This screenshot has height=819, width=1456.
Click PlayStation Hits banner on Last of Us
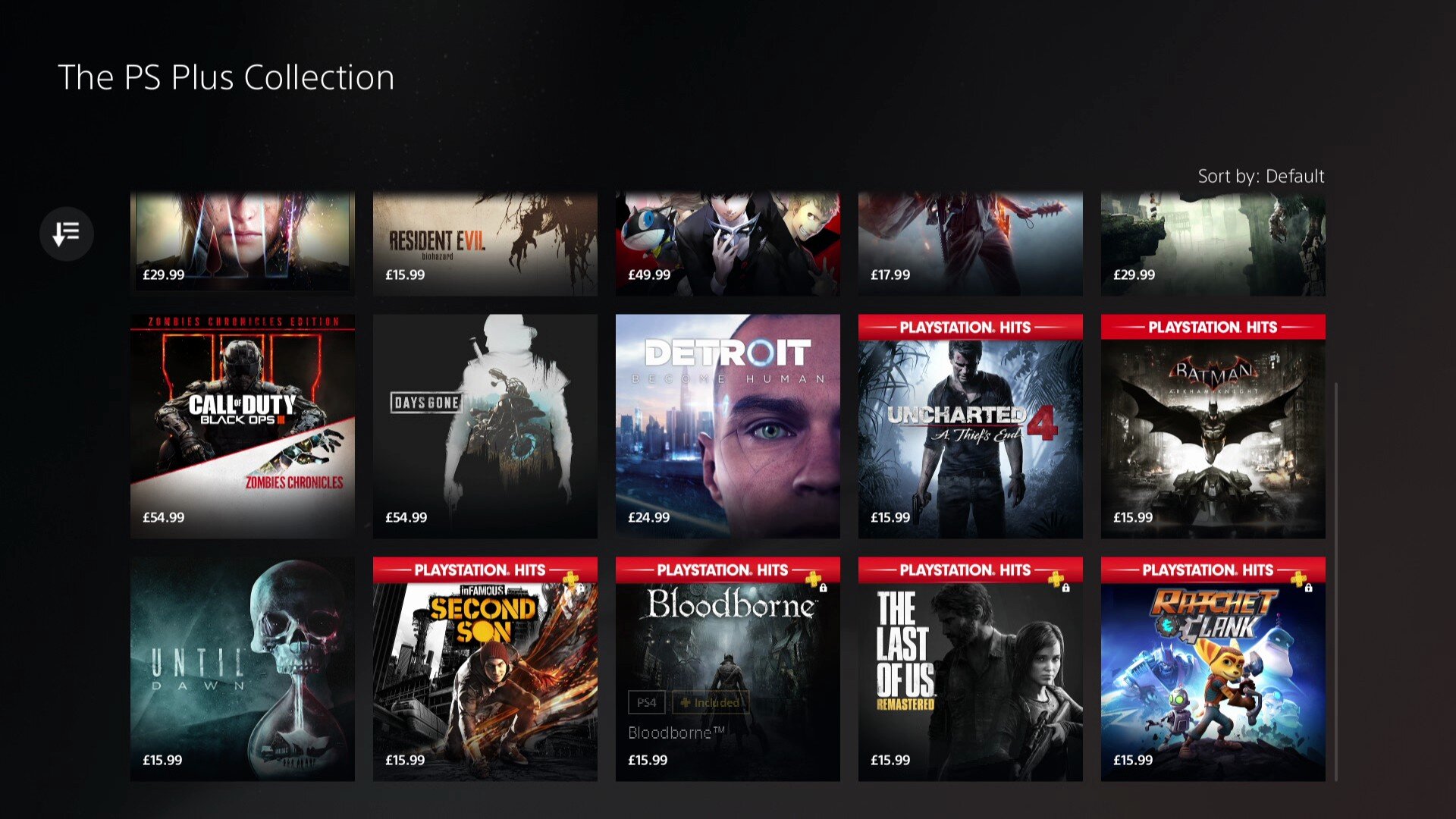pos(971,570)
